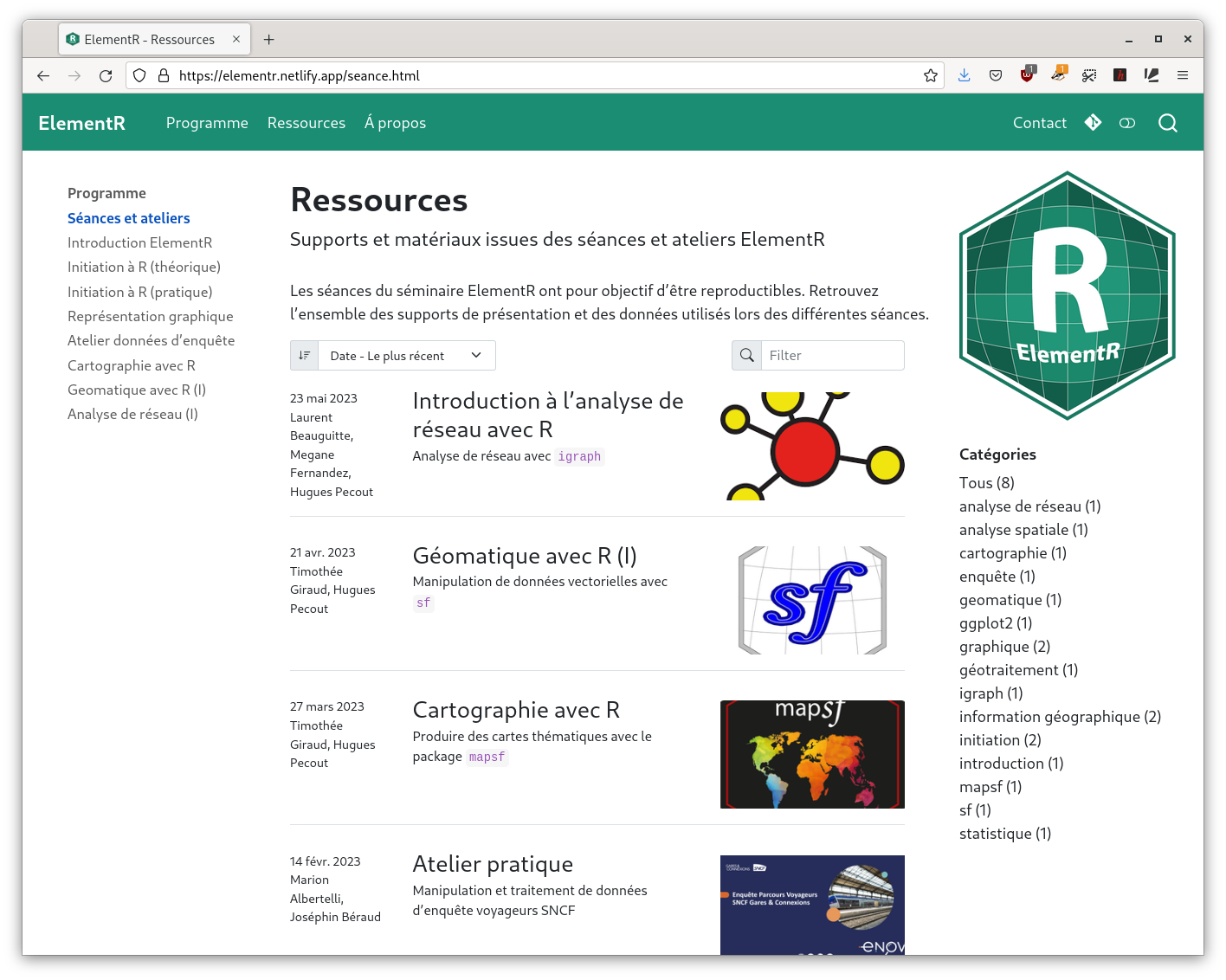Click the sort direction icon beside Date
Screen dimensions: 1226x980
click(305, 356)
